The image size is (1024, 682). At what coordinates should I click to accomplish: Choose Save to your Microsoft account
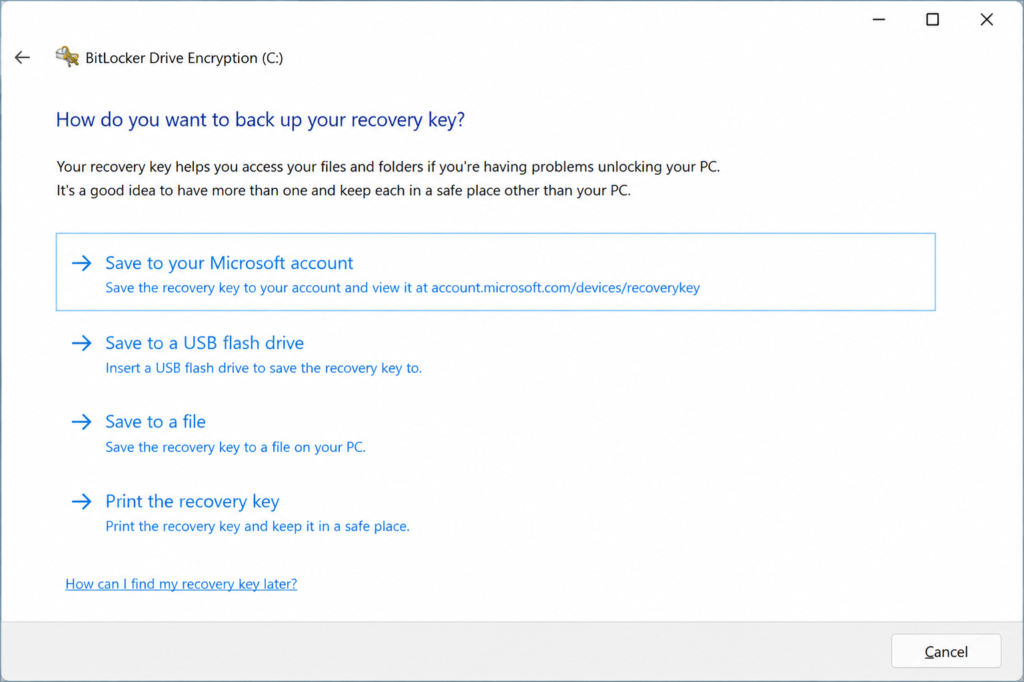pyautogui.click(x=495, y=272)
